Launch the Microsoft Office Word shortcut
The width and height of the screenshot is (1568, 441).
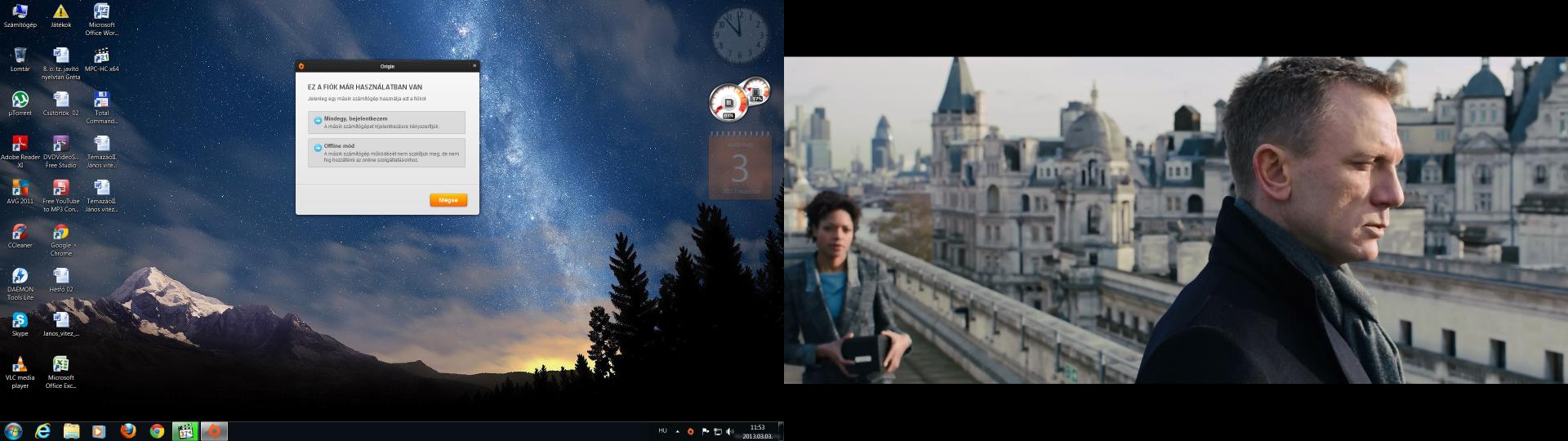[x=101, y=20]
